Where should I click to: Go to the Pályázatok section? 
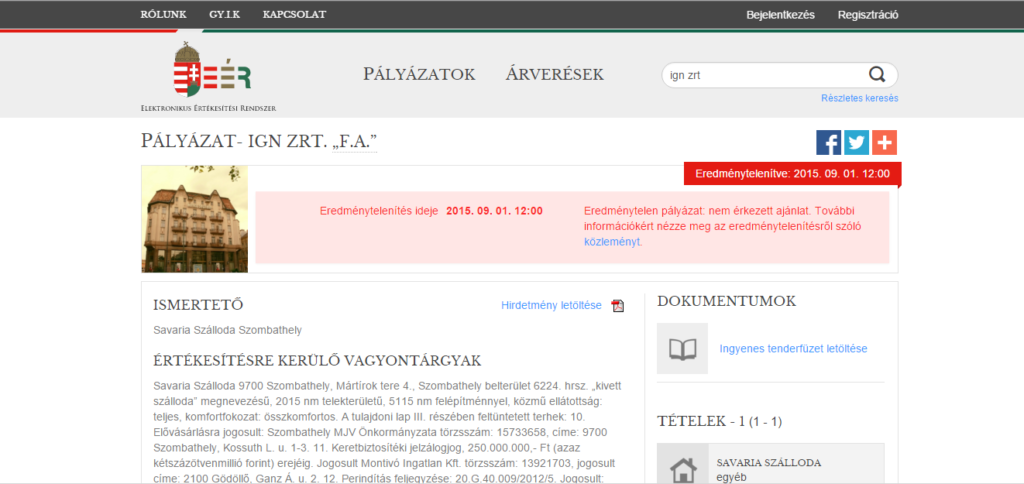(x=419, y=74)
